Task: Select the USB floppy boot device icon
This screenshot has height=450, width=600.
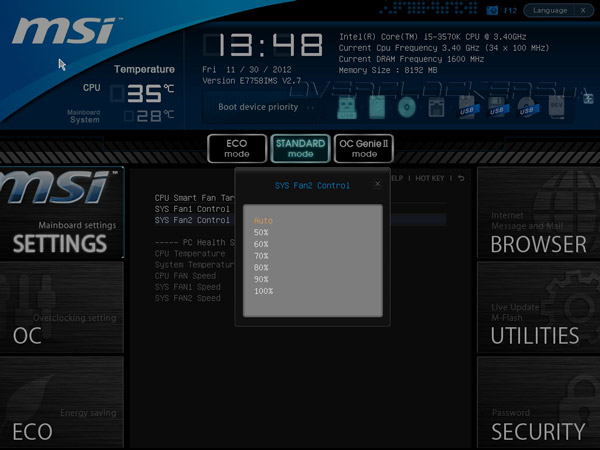Action: [x=497, y=108]
